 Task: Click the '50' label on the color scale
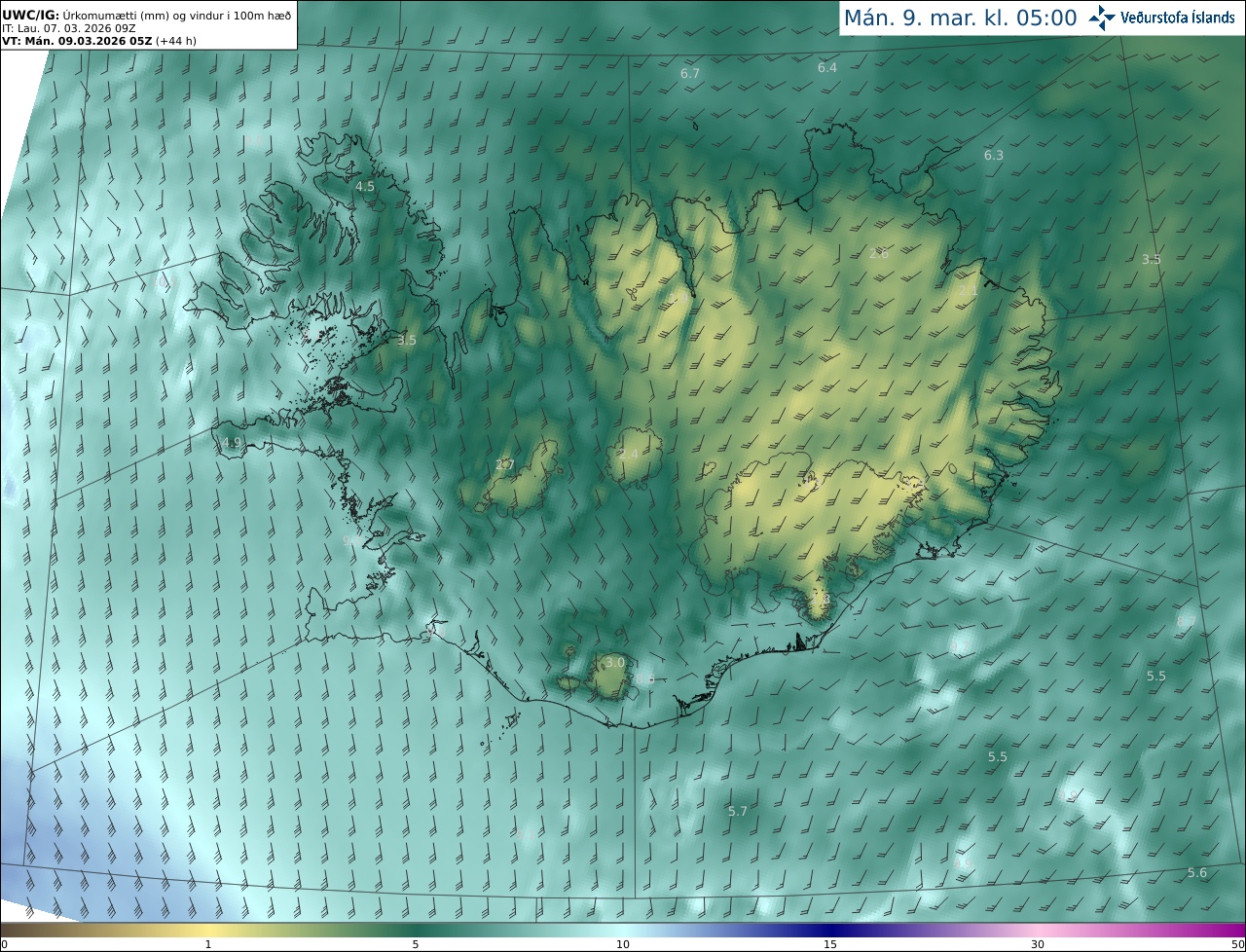(x=1237, y=944)
